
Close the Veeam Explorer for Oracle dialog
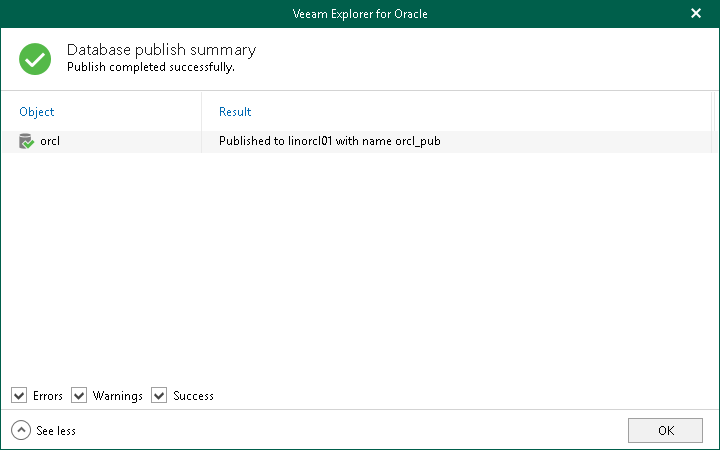tap(696, 13)
